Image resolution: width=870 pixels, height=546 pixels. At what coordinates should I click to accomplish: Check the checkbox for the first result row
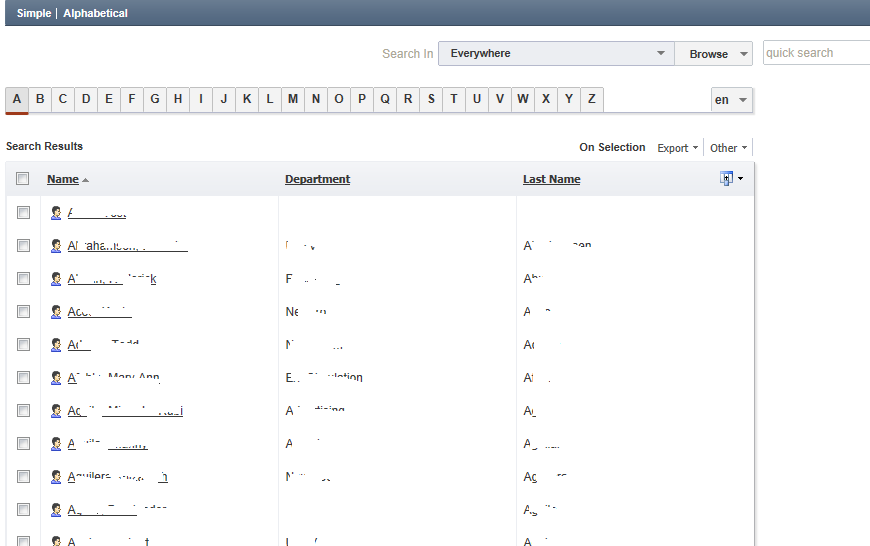23,213
